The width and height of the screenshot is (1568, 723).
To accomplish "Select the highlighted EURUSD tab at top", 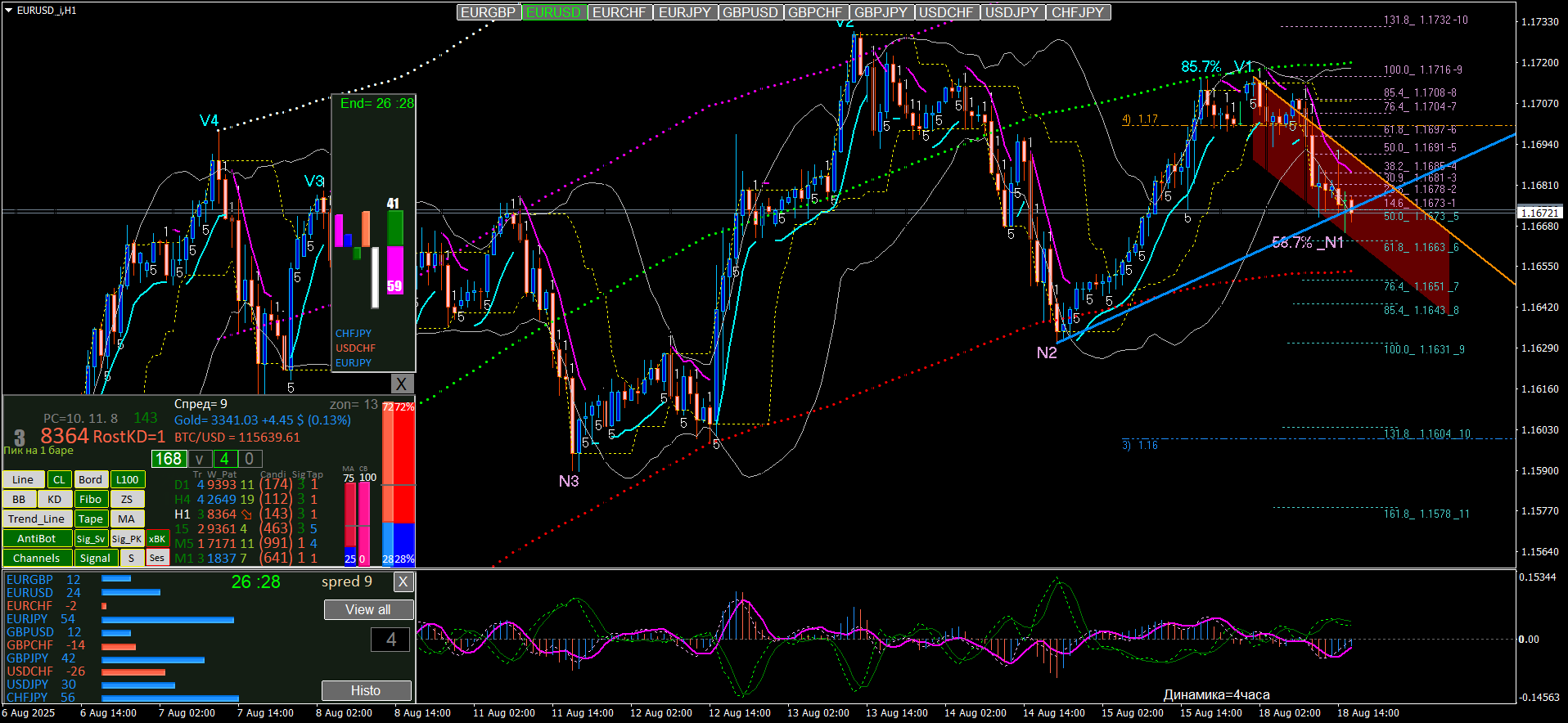I will 554,12.
